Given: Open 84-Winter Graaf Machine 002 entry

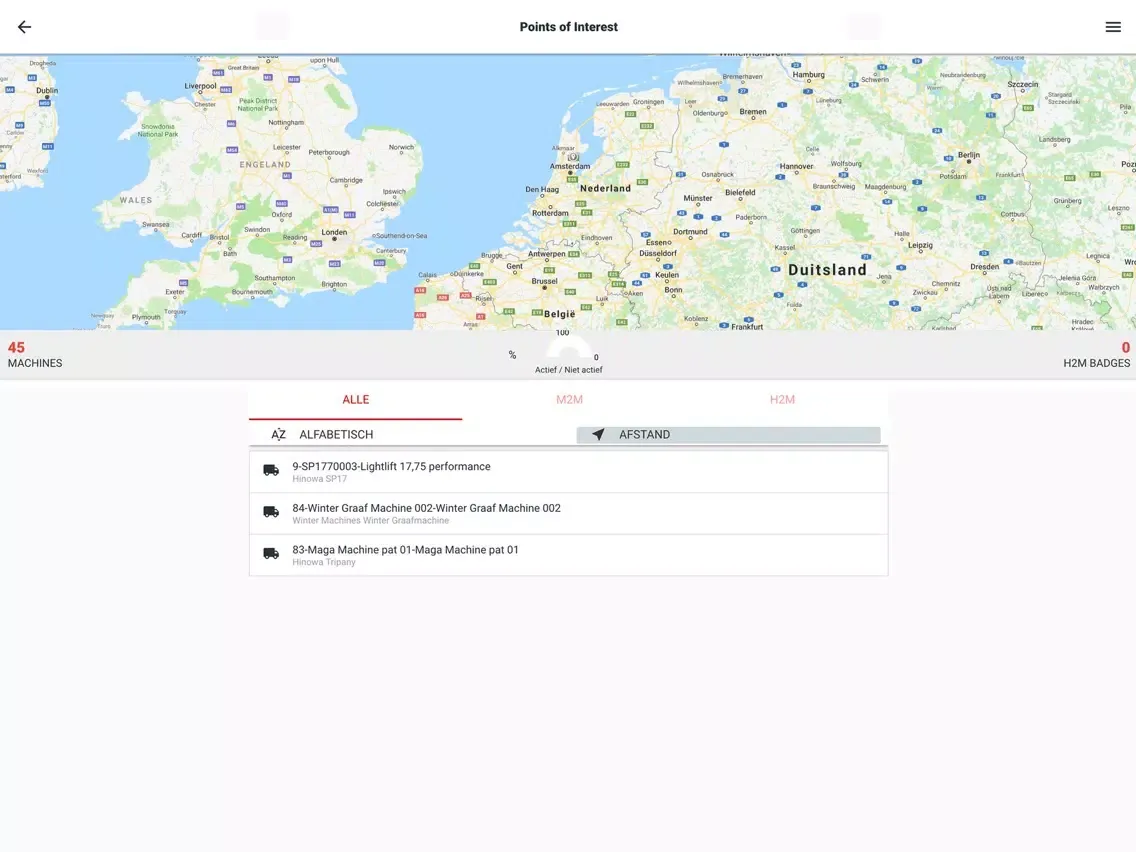Looking at the screenshot, I should (x=569, y=514).
